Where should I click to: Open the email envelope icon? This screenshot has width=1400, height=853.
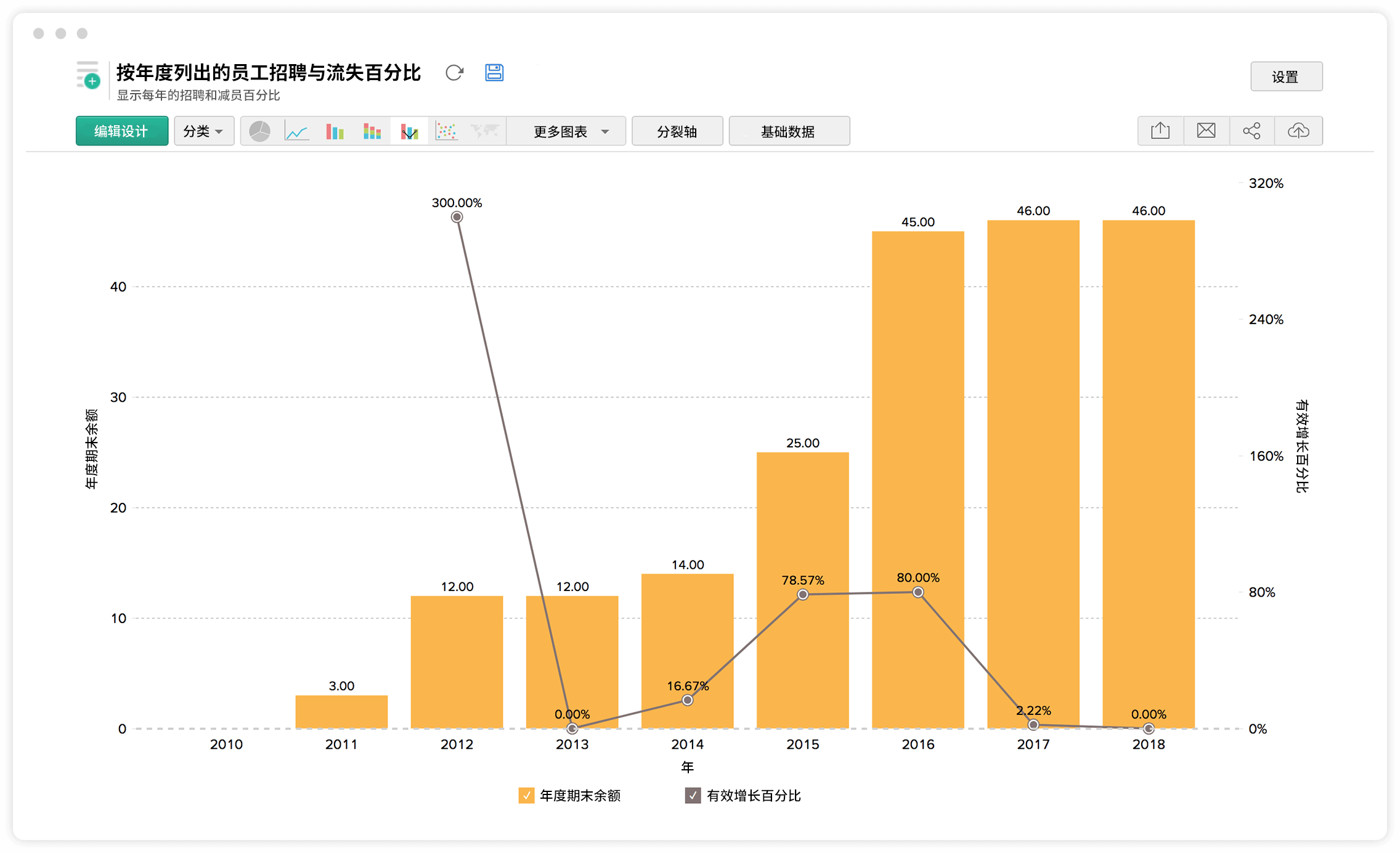click(x=1206, y=131)
